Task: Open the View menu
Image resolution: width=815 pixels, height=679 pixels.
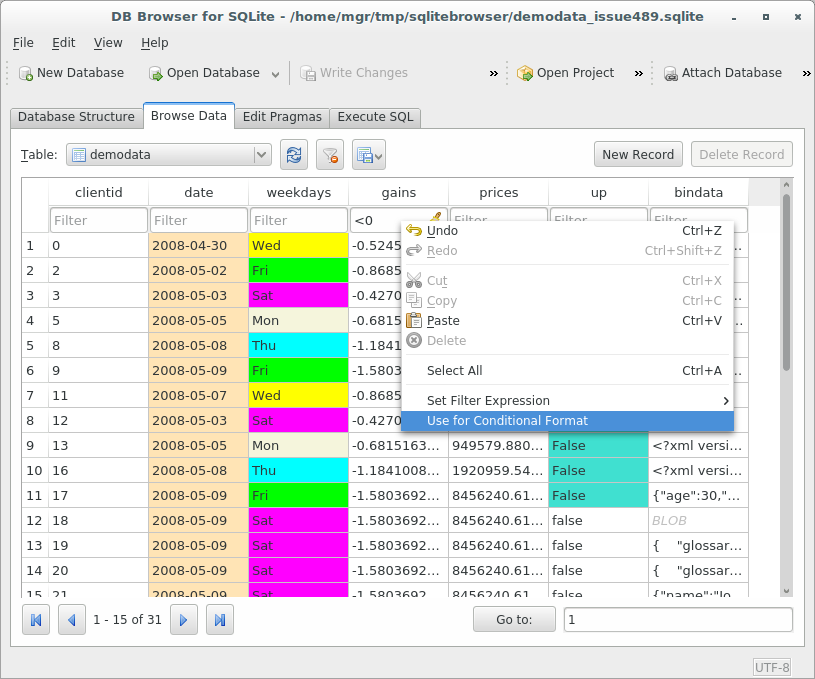Action: (x=108, y=43)
